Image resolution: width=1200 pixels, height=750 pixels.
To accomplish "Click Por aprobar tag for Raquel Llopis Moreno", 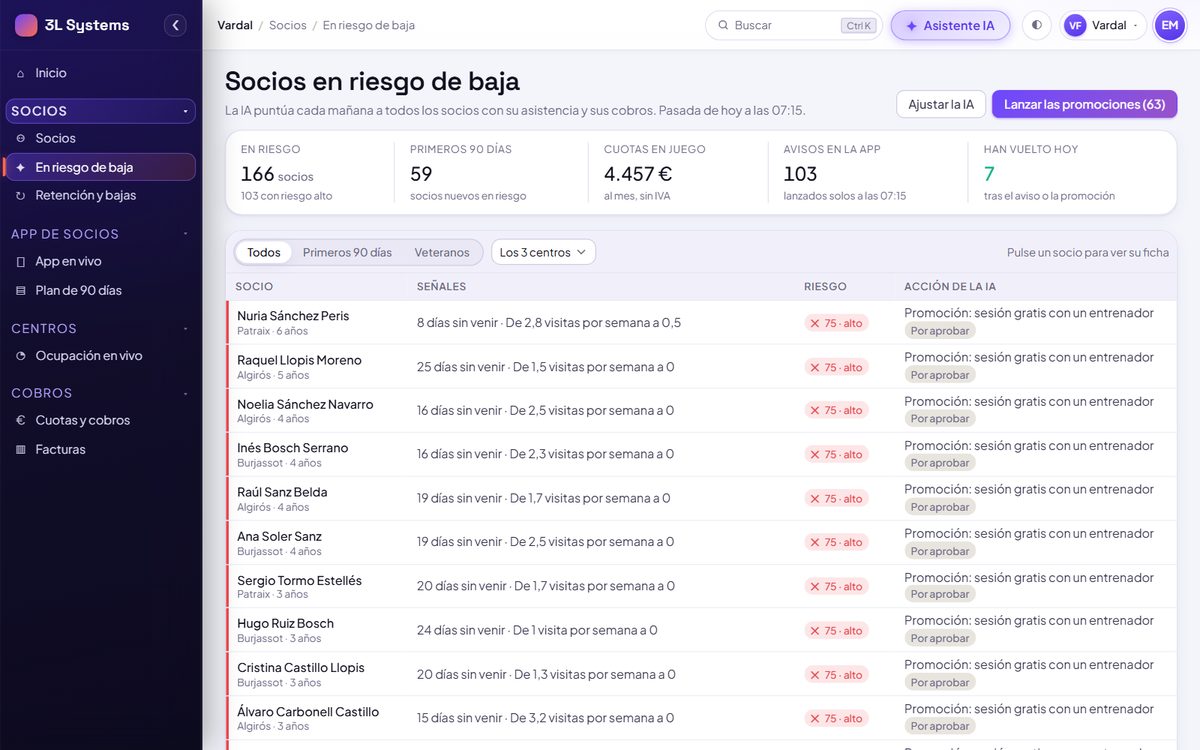I will click(x=940, y=375).
